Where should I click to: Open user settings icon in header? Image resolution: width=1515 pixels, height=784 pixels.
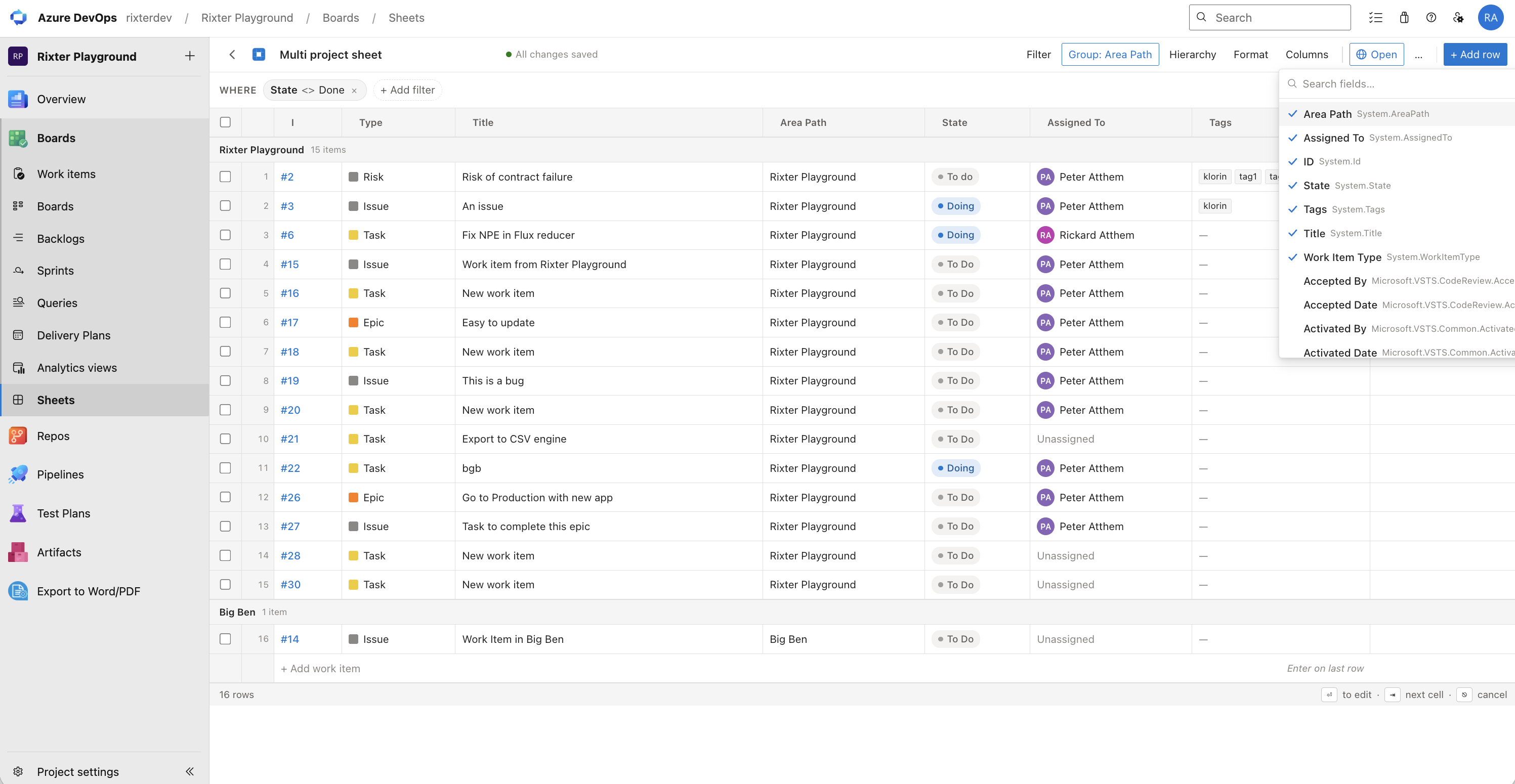coord(1458,18)
